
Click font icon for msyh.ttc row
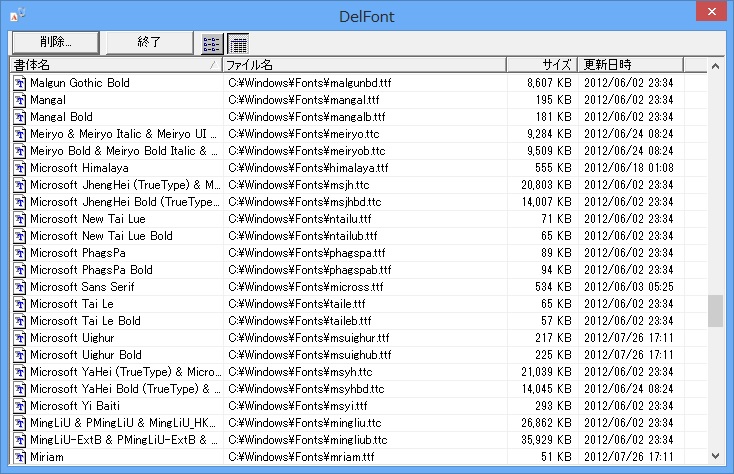(x=20, y=372)
